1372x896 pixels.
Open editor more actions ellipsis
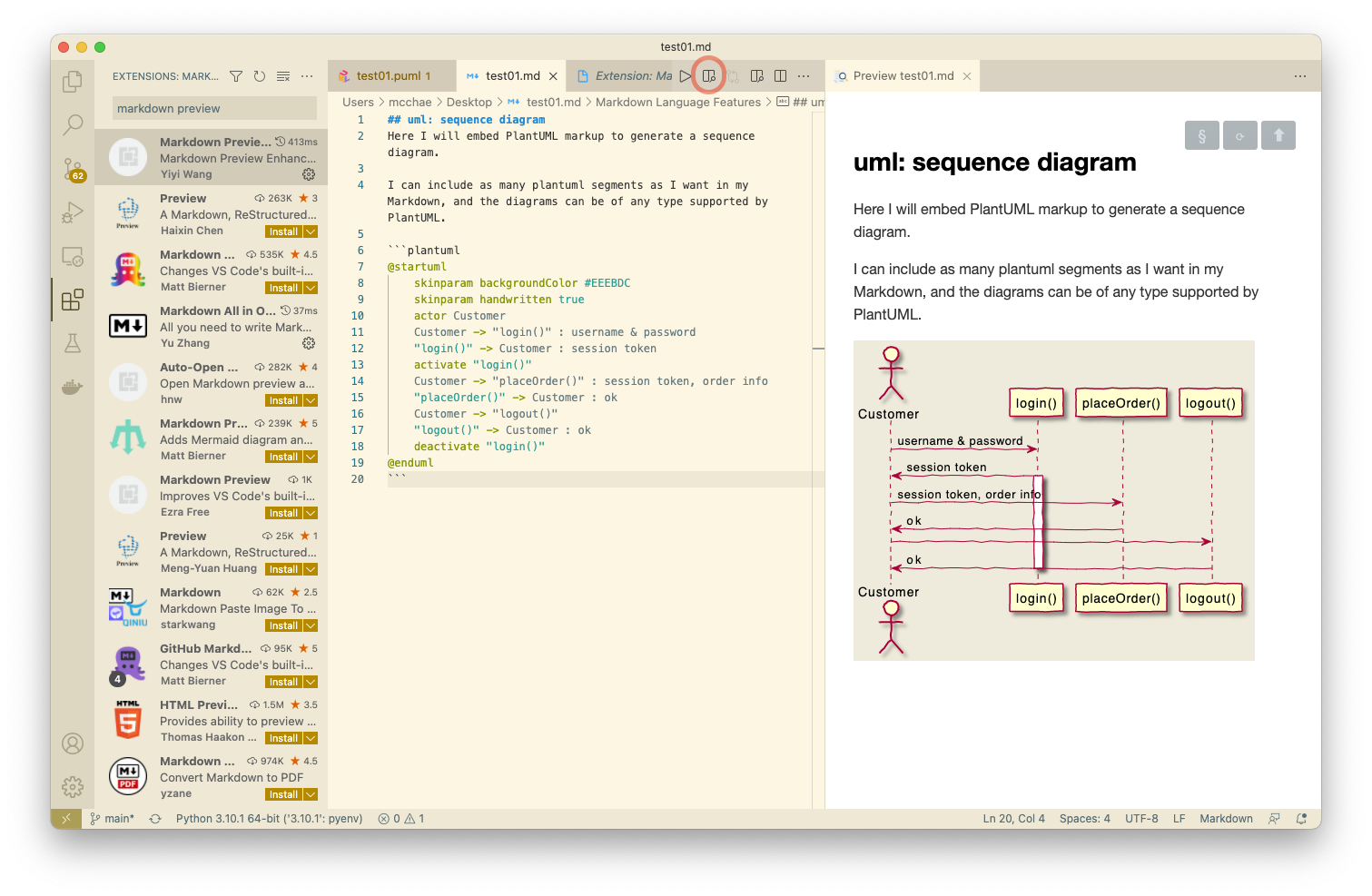[x=804, y=76]
